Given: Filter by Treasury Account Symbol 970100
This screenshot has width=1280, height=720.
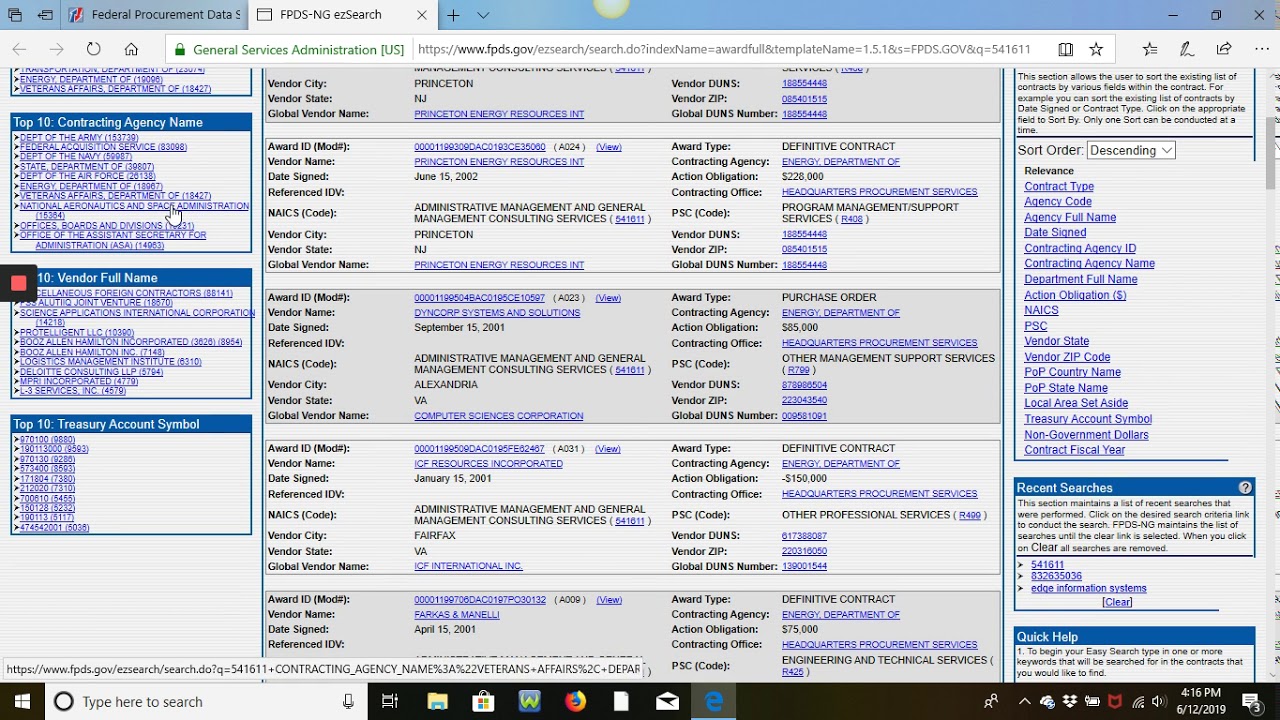Looking at the screenshot, I should click(47, 440).
